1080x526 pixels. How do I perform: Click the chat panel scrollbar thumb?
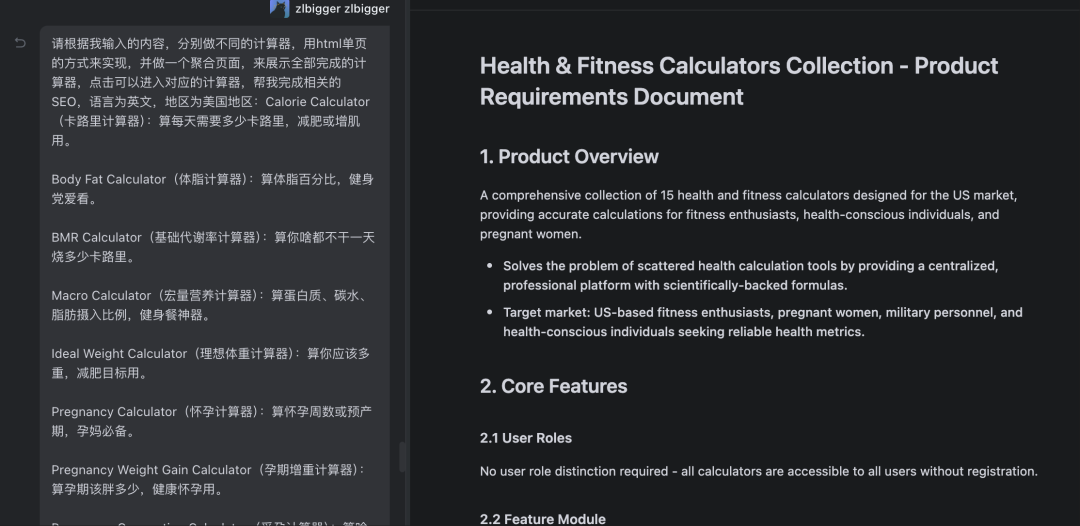[402, 457]
